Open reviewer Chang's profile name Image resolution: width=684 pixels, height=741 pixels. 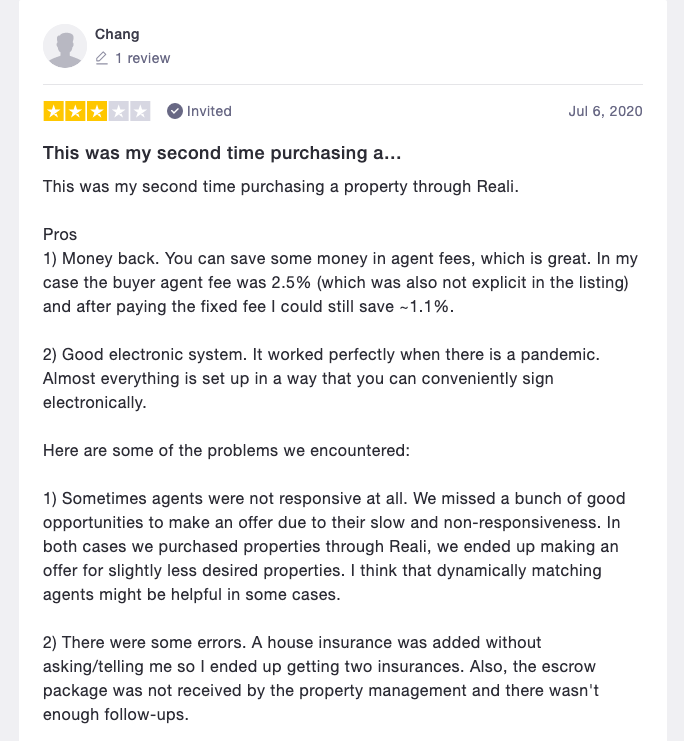pyautogui.click(x=117, y=34)
